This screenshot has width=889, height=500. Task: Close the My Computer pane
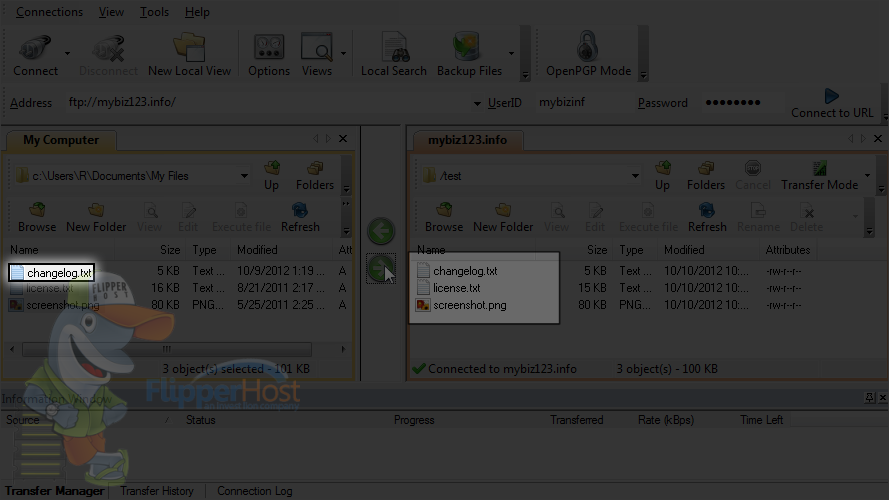[343, 139]
